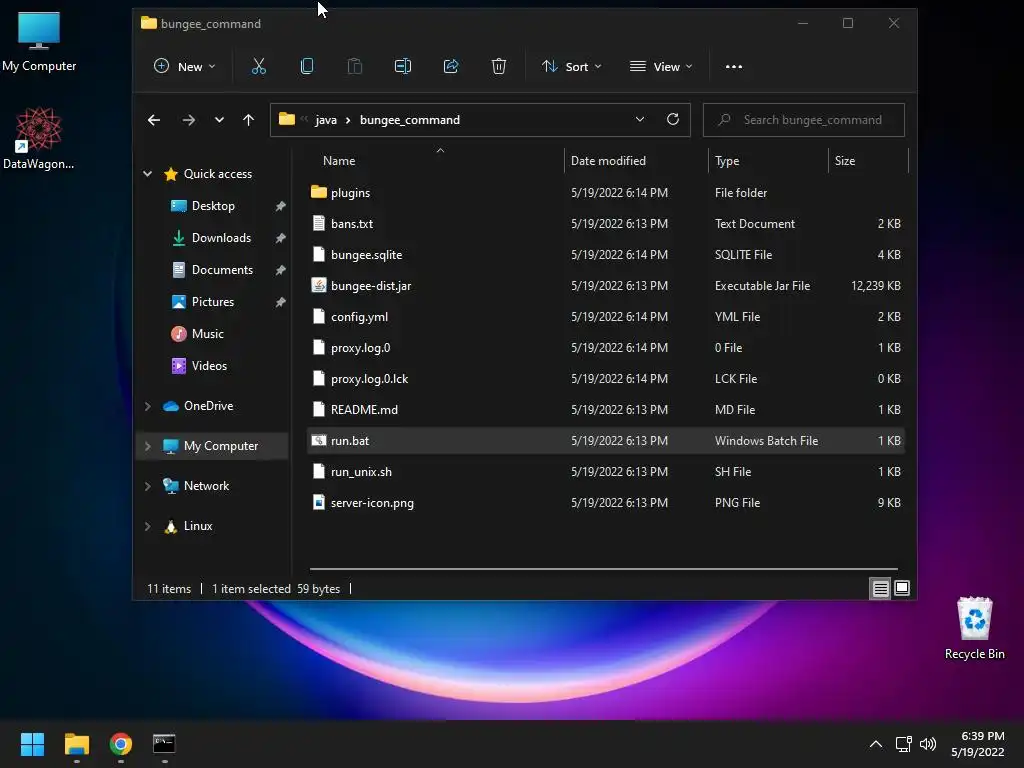Expand the OneDrive tree node
The height and width of the screenshot is (768, 1024).
point(148,406)
